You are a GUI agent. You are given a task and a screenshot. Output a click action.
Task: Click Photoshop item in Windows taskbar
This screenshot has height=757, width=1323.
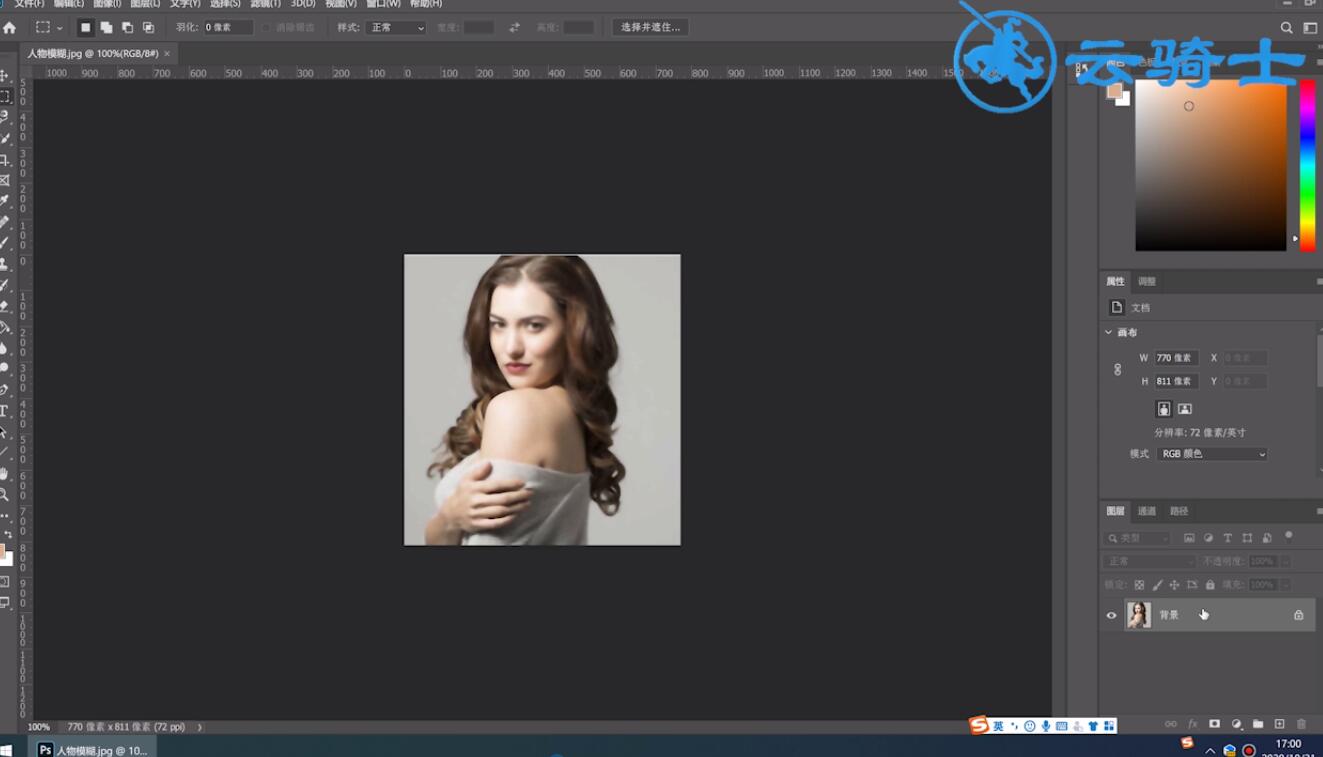[92, 749]
